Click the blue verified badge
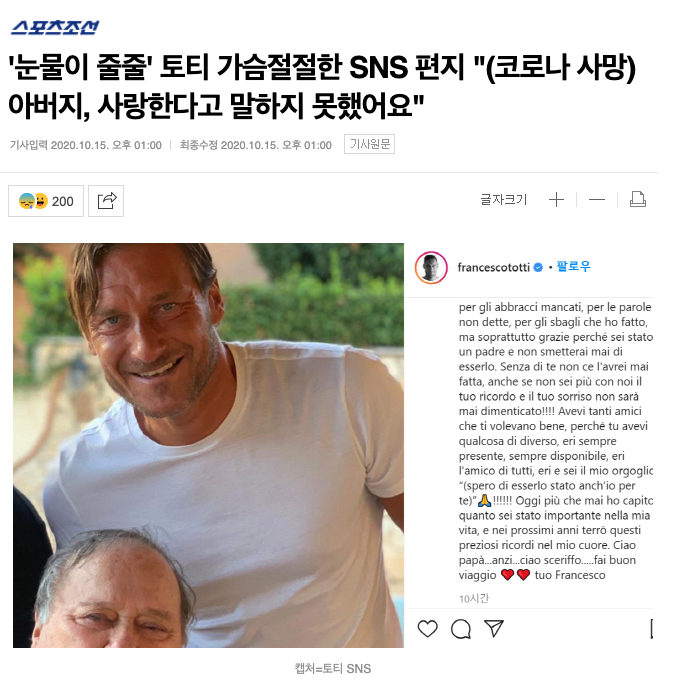 [538, 267]
